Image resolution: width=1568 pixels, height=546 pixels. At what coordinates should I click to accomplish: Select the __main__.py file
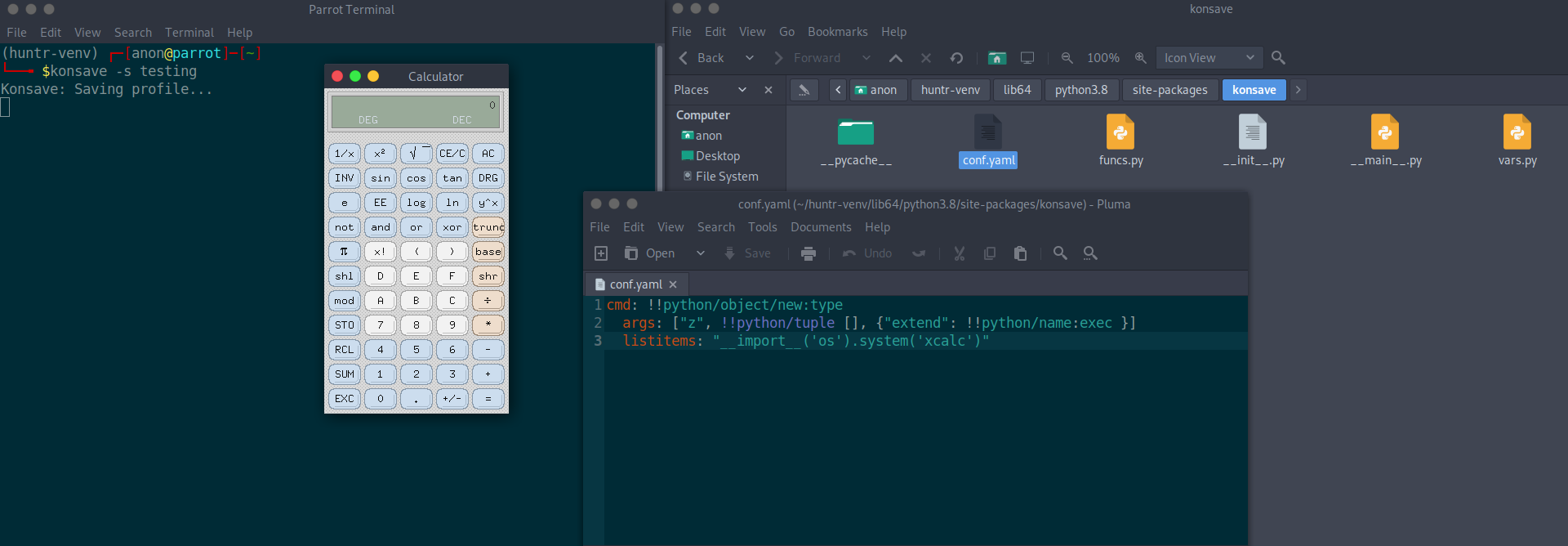click(x=1385, y=141)
